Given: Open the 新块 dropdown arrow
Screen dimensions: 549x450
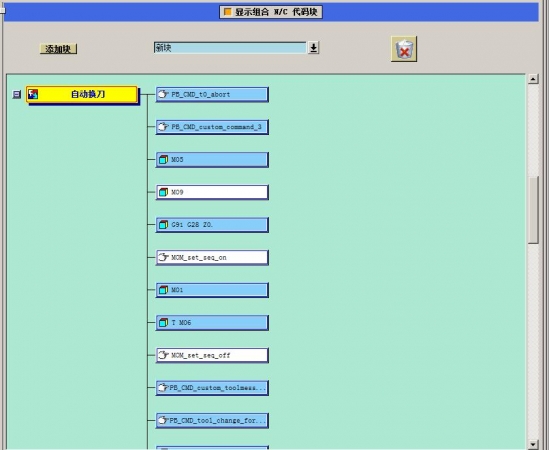Looking at the screenshot, I should click(x=313, y=48).
